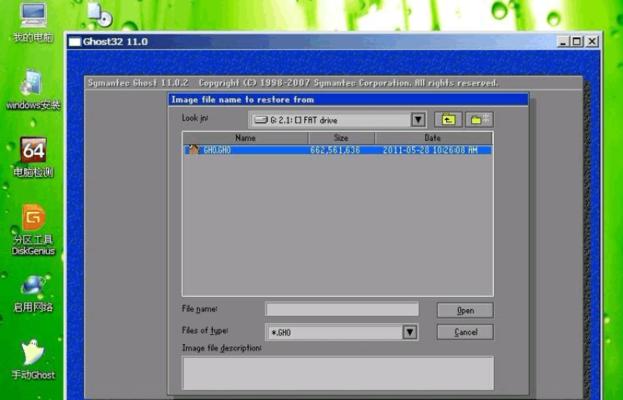Screen dimensions: 623x400
Task: Click the Open button
Action: 465,310
